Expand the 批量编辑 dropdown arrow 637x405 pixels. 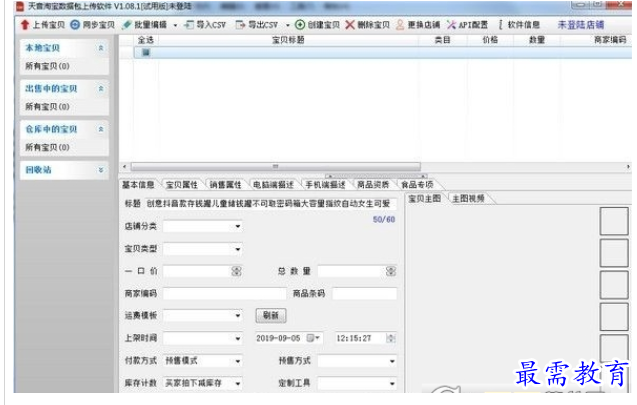click(x=176, y=25)
